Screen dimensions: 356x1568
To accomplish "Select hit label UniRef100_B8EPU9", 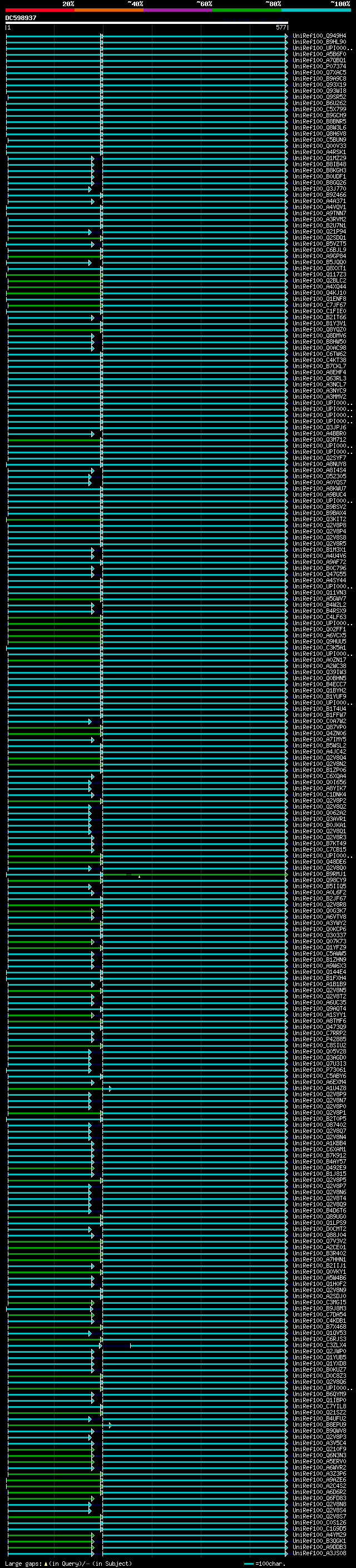I will pos(319,1426).
